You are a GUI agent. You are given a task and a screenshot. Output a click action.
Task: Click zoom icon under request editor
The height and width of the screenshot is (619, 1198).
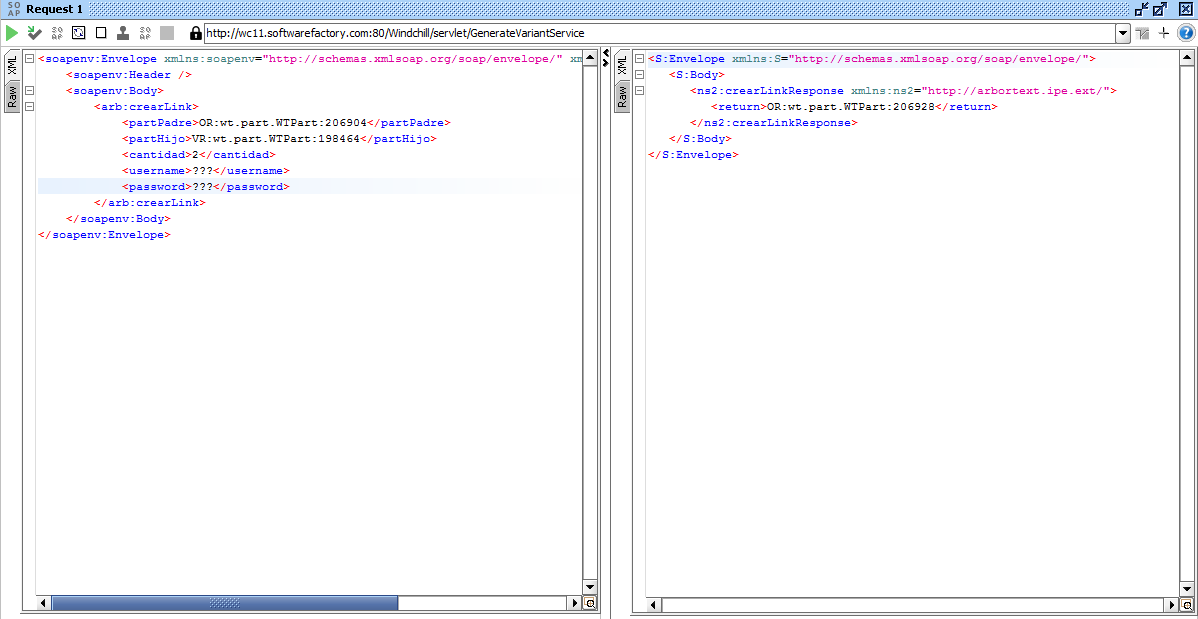tap(590, 603)
